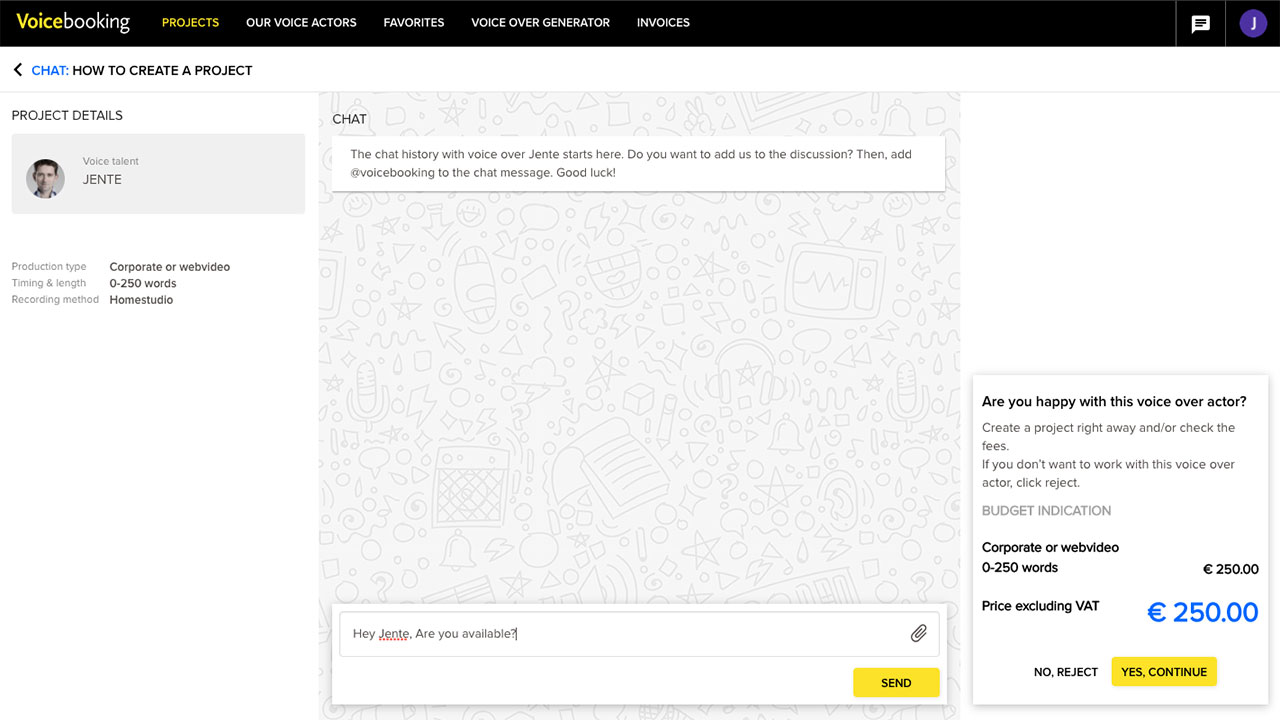Click the € 250.00 total price
Viewport: 1280px width, 720px height.
pyautogui.click(x=1202, y=611)
